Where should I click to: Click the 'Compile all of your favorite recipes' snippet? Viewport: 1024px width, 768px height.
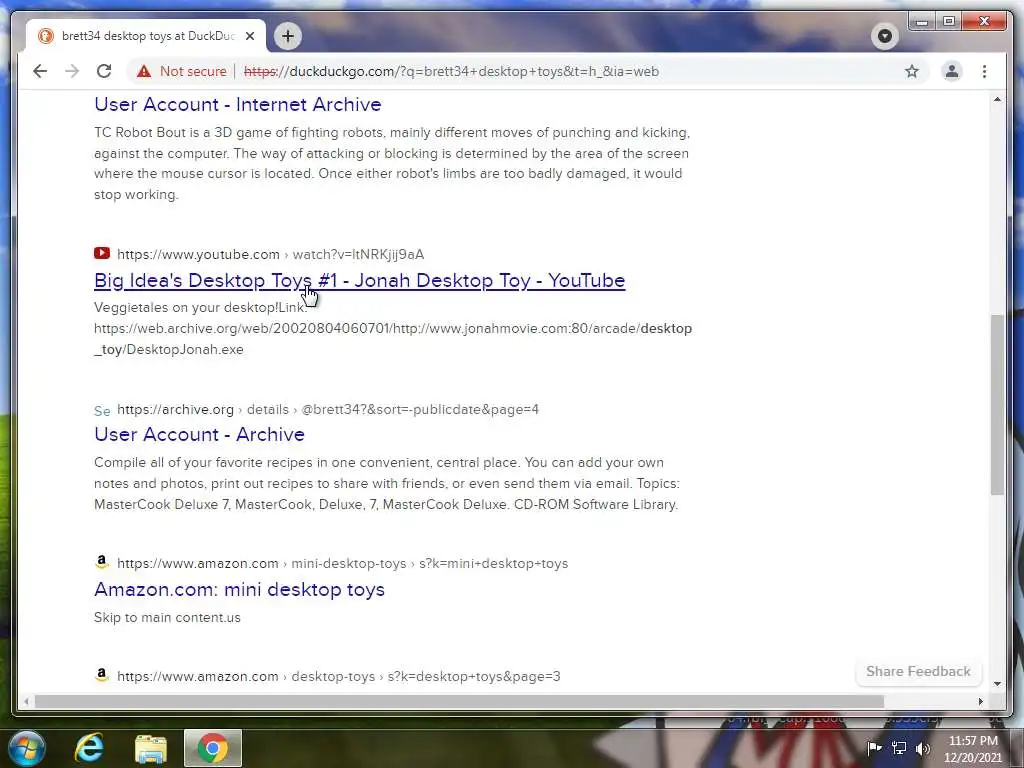(387, 483)
